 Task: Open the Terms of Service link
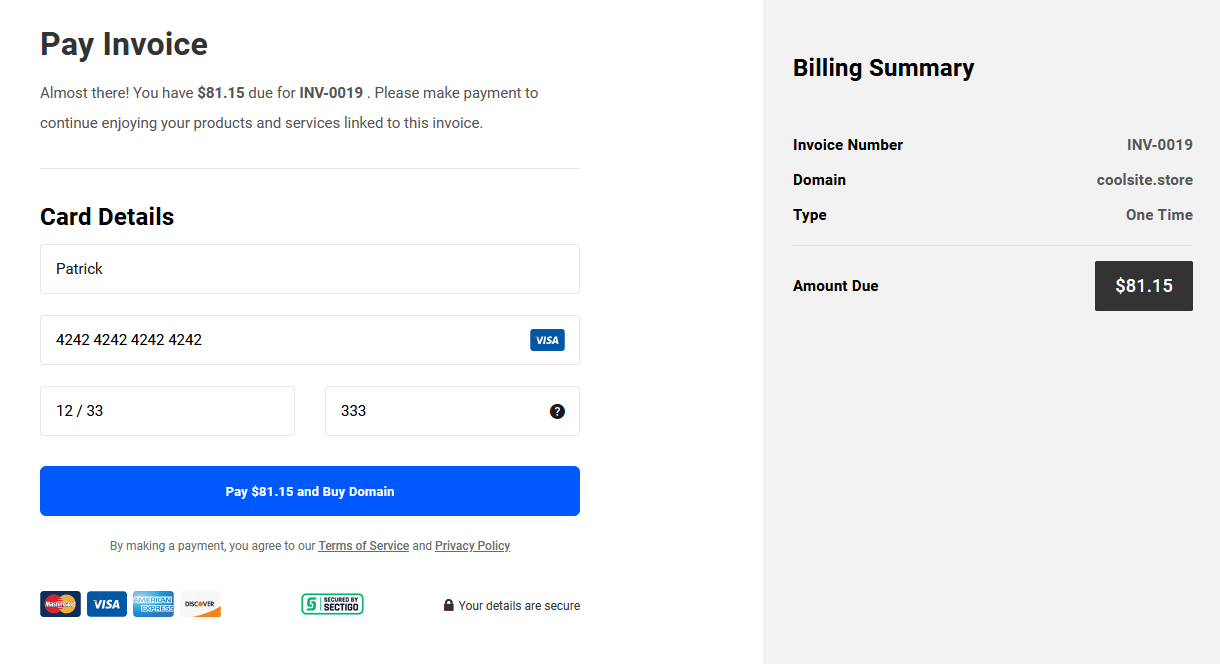point(363,545)
